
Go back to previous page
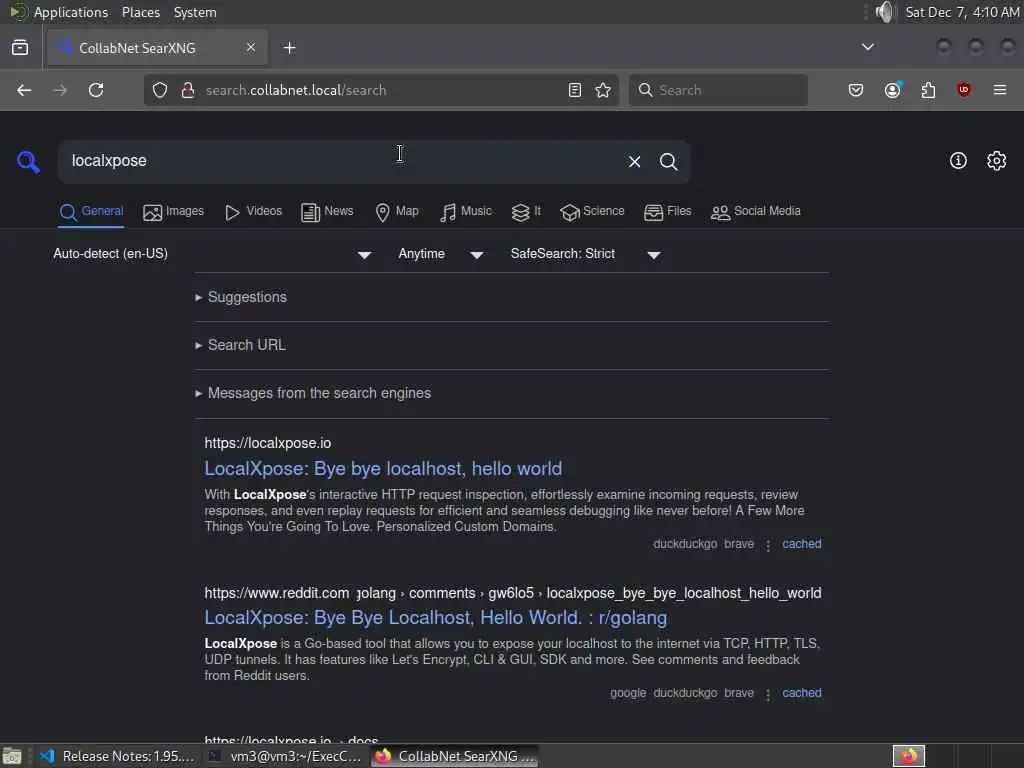coord(24,90)
